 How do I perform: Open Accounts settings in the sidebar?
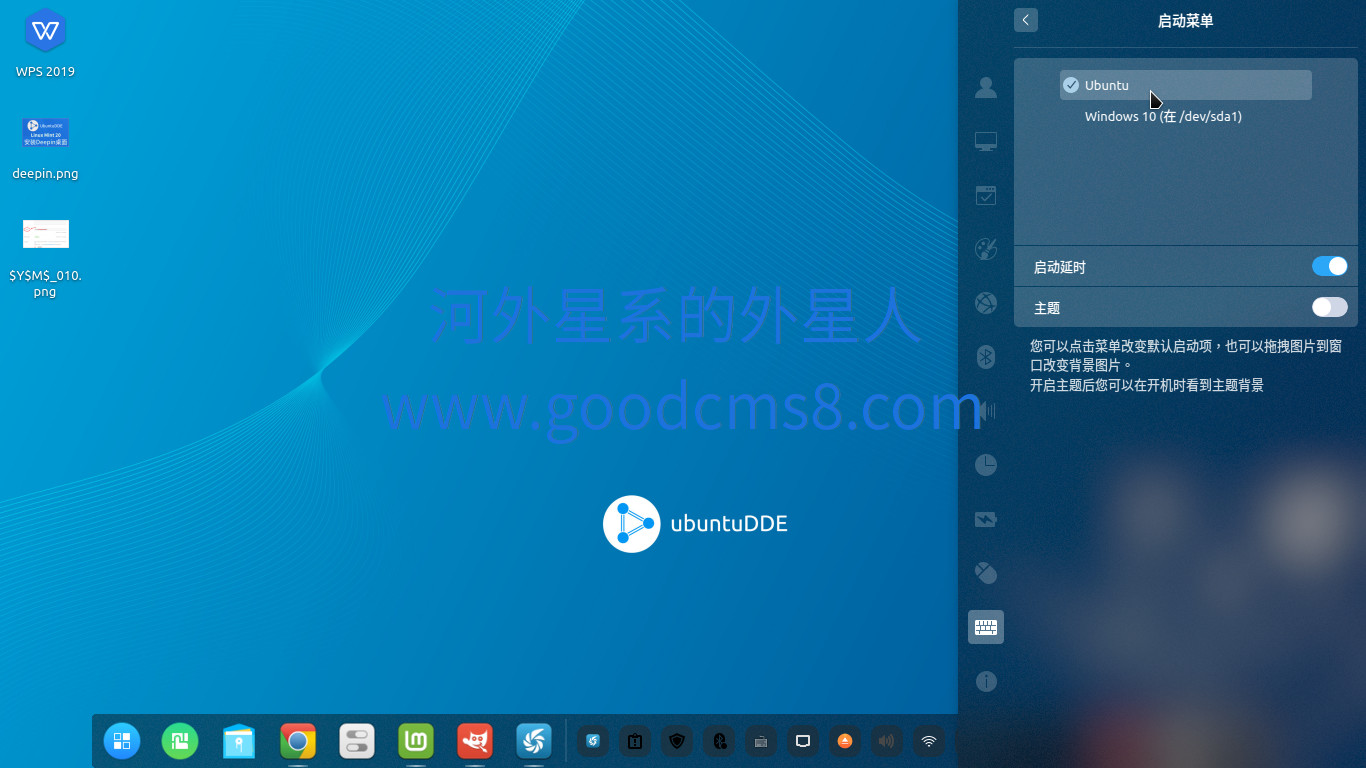tap(986, 87)
